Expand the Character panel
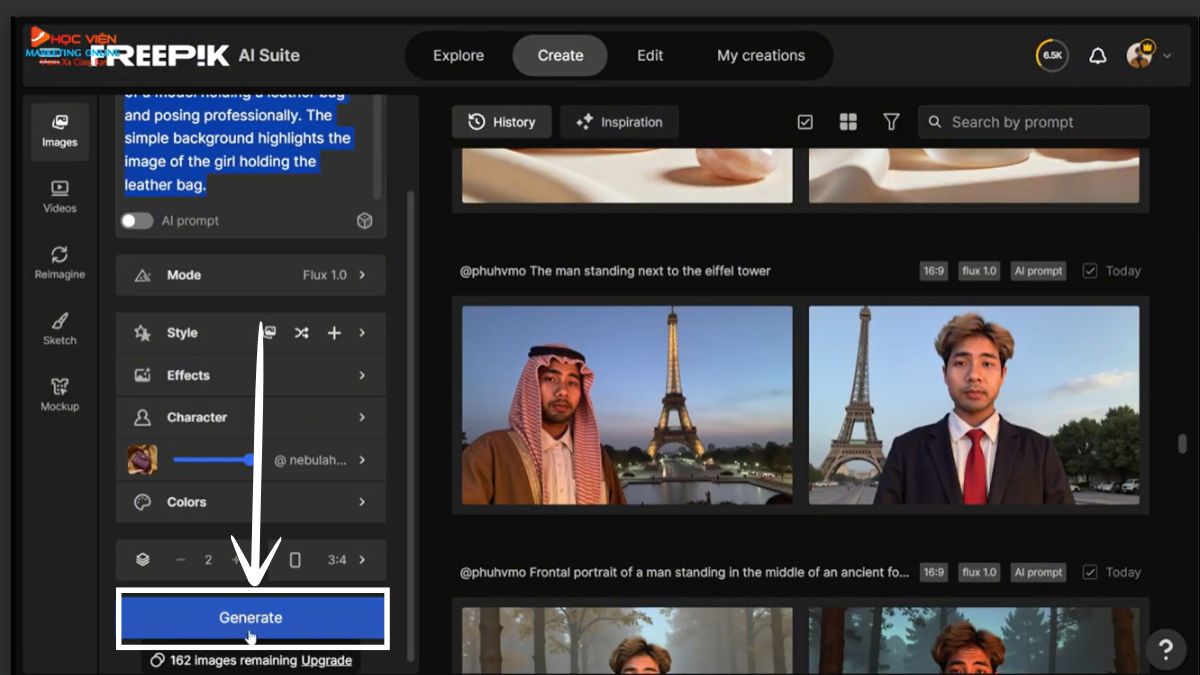 tap(250, 417)
